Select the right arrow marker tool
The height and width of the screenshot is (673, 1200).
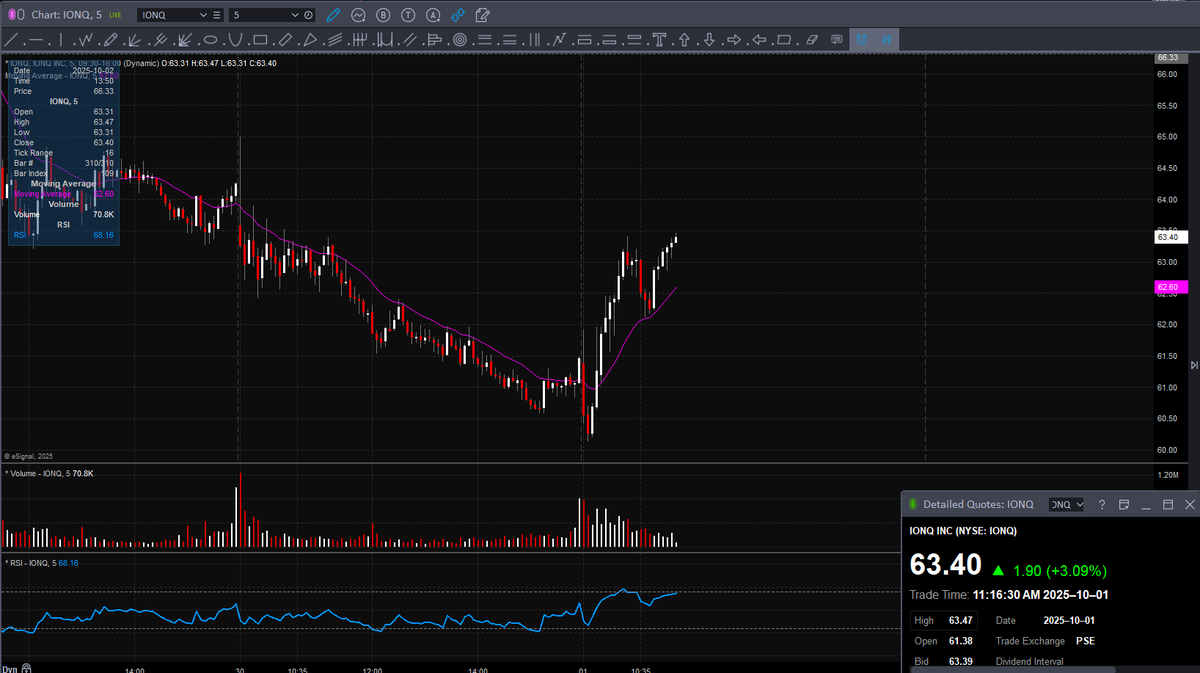click(734, 40)
